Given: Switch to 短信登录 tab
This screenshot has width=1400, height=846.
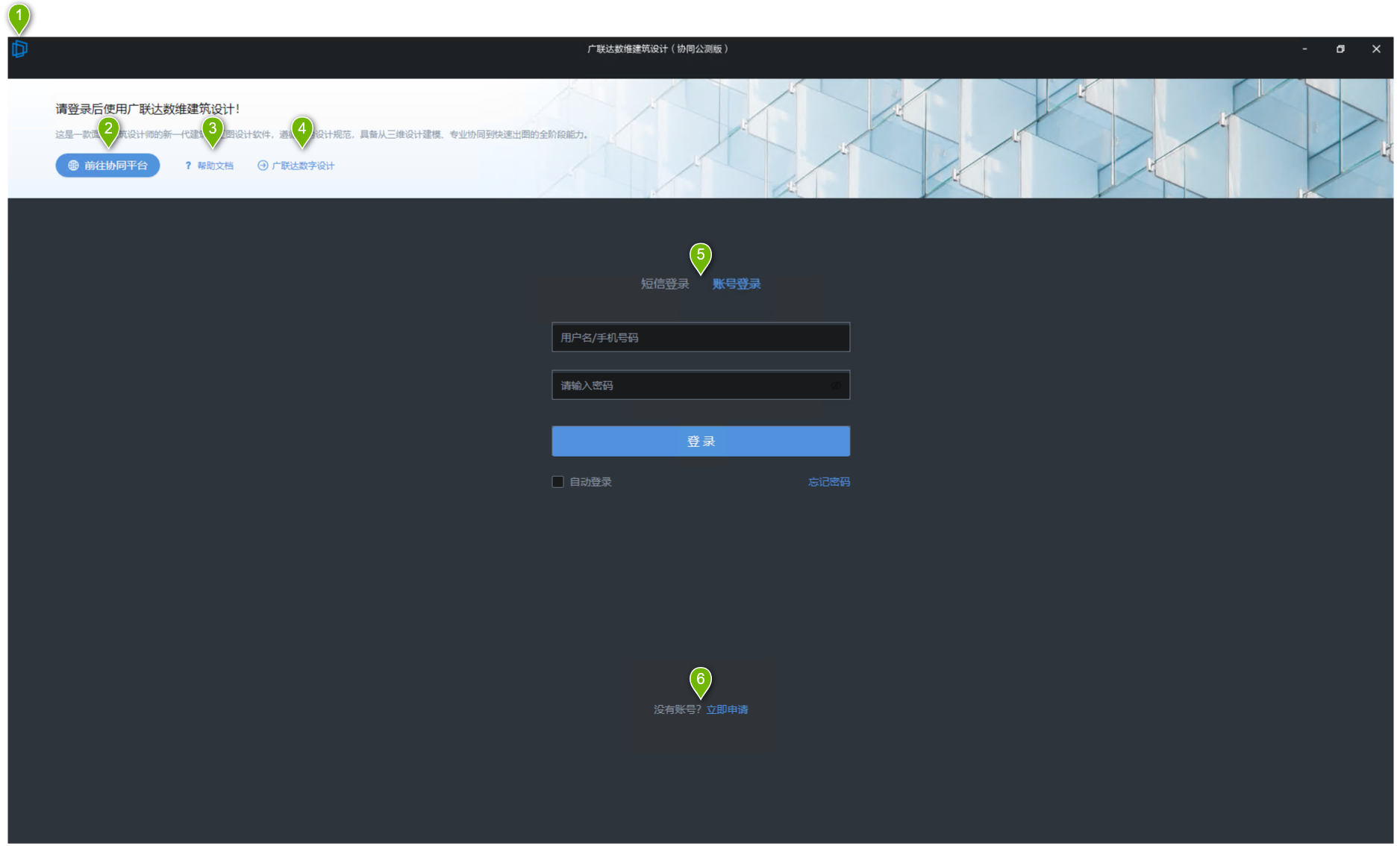Looking at the screenshot, I should (665, 284).
